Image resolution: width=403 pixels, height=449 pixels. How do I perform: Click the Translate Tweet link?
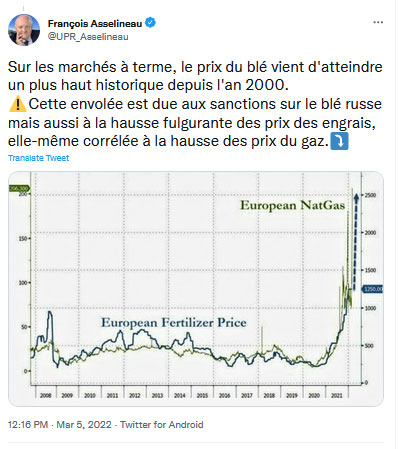tap(39, 158)
